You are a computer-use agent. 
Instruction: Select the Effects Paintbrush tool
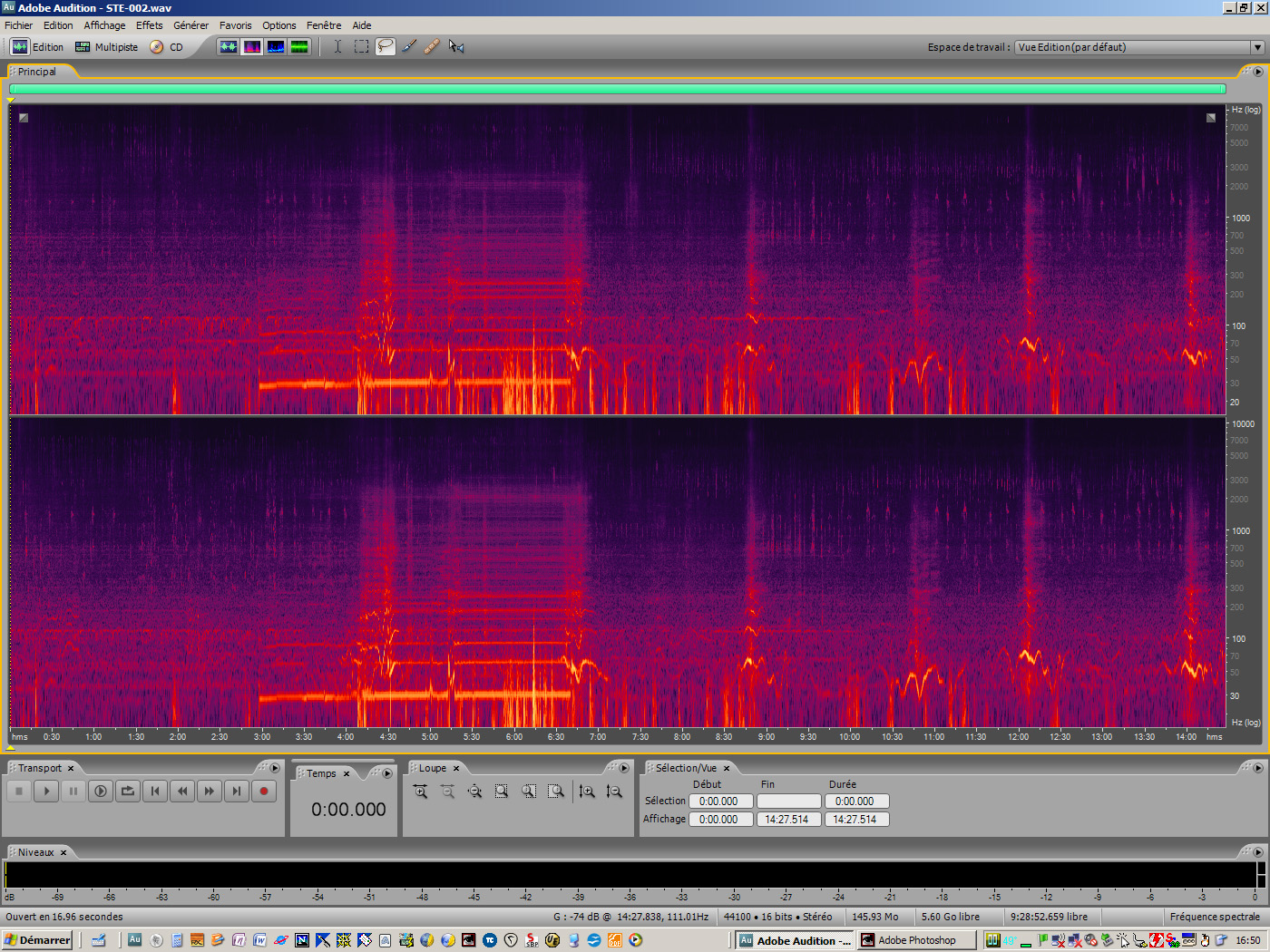click(x=408, y=46)
